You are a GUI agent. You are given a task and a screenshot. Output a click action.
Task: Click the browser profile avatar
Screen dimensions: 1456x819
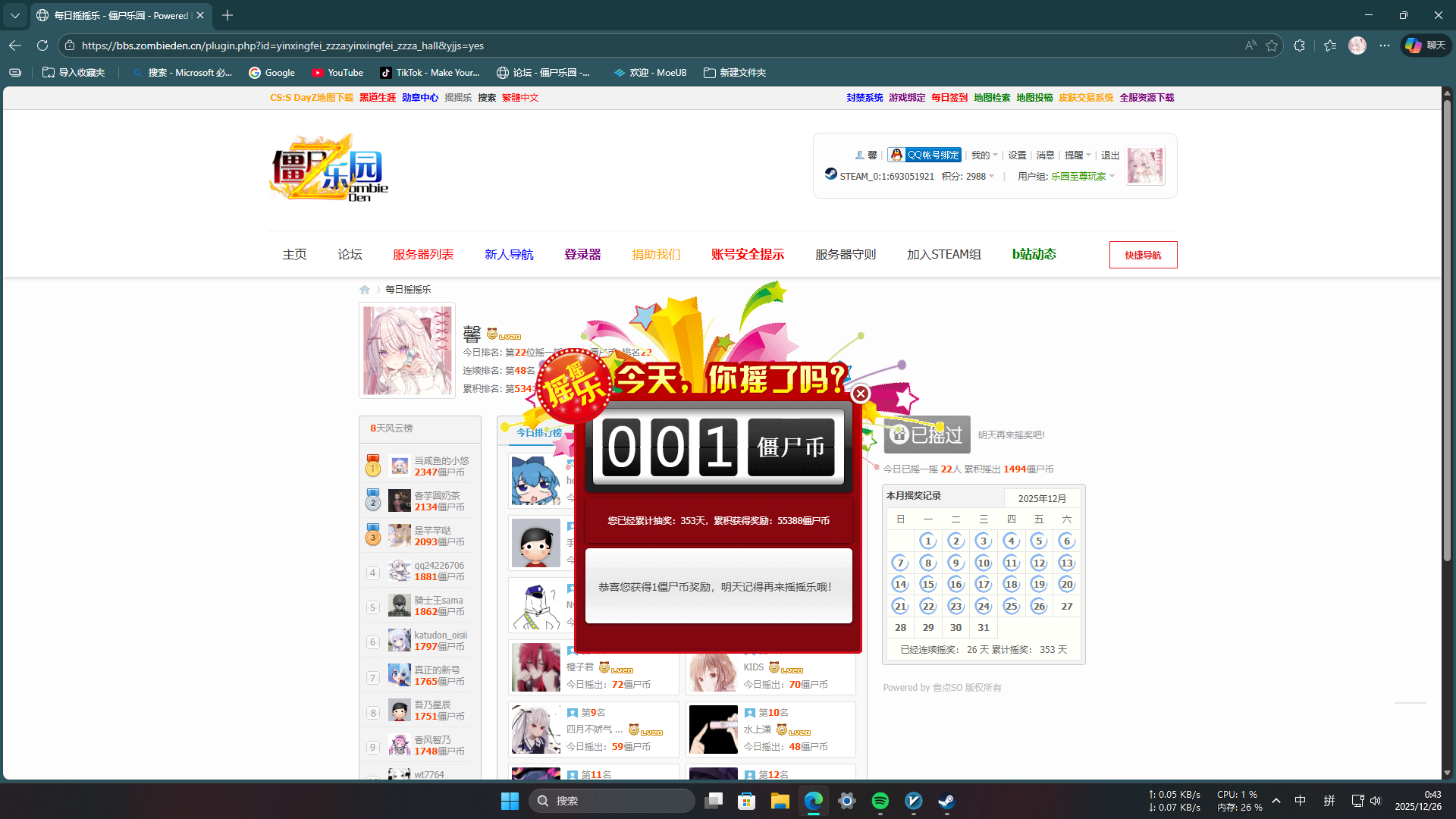1357,45
